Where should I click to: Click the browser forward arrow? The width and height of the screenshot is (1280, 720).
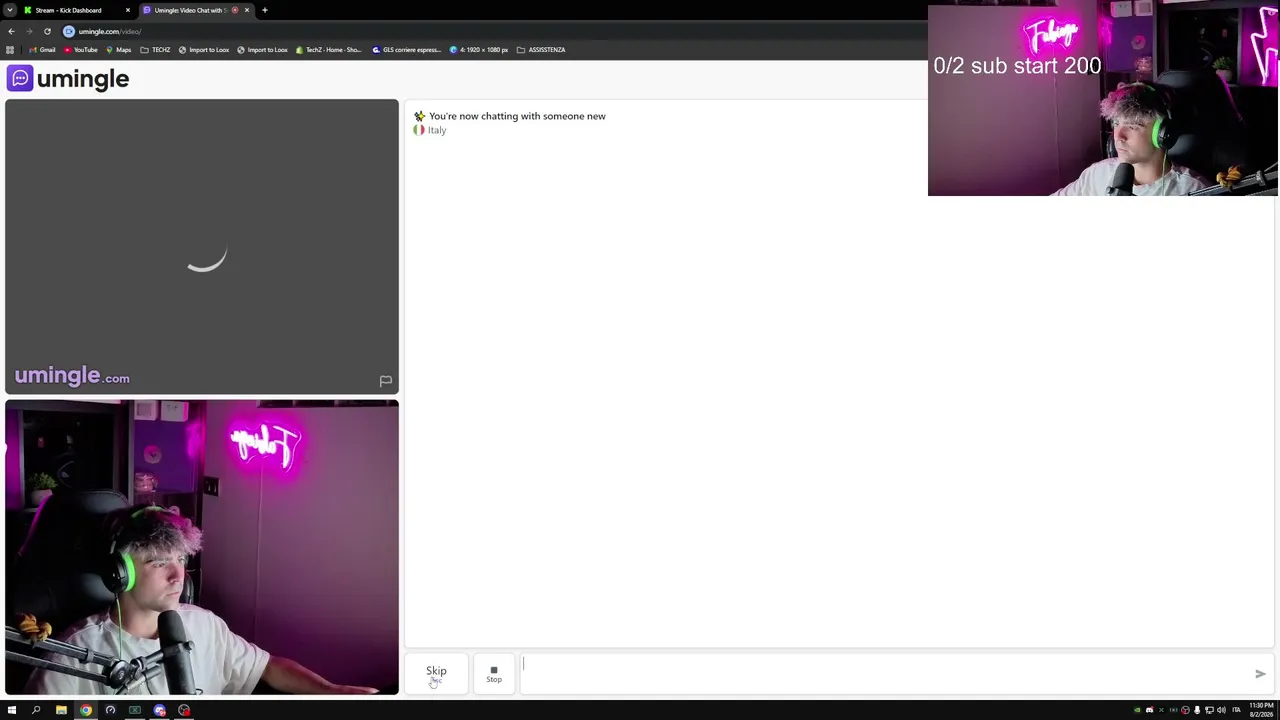pyautogui.click(x=29, y=31)
